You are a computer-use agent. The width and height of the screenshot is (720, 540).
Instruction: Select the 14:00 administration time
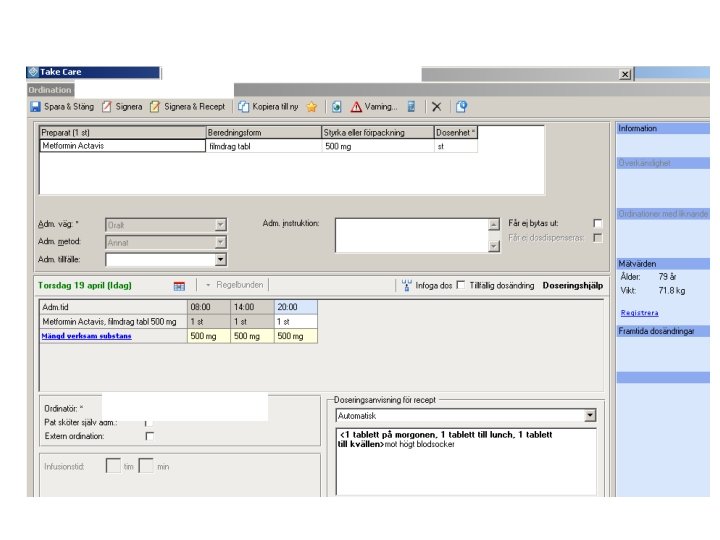coord(252,307)
